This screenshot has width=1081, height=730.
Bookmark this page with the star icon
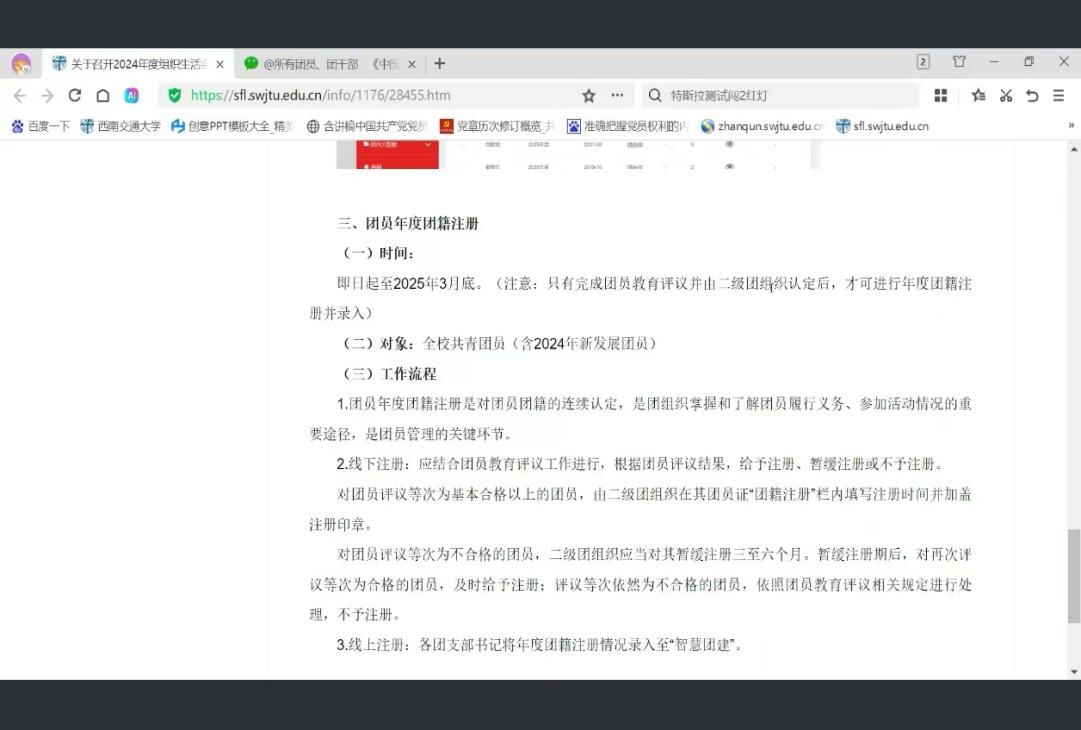[589, 96]
